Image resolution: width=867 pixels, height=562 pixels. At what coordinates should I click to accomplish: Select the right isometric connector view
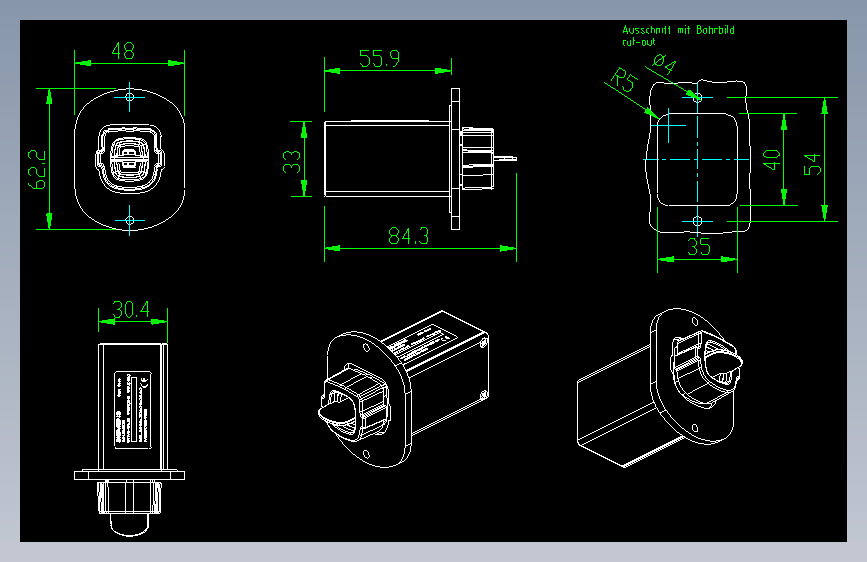(659, 387)
